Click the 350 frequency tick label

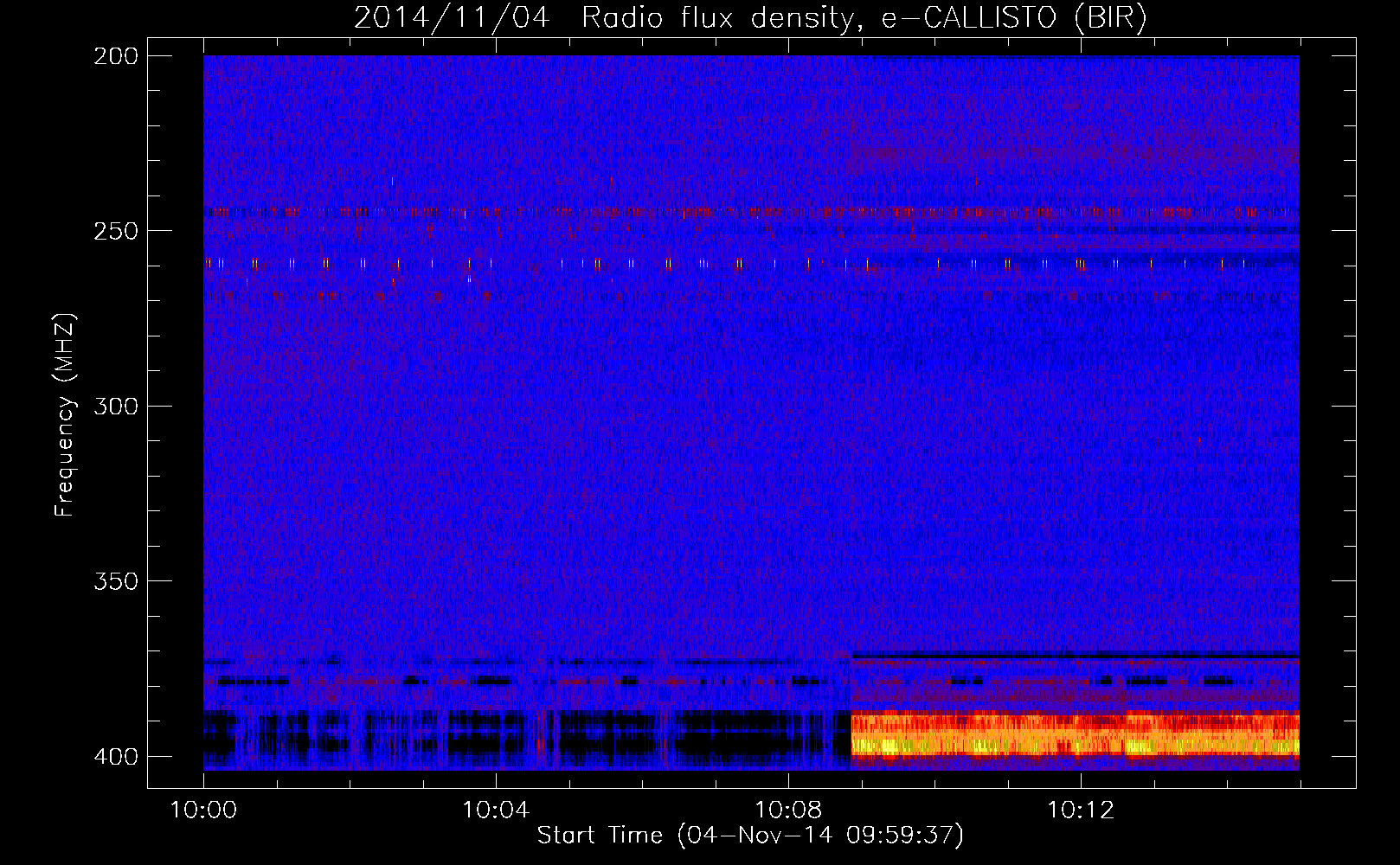coord(116,581)
